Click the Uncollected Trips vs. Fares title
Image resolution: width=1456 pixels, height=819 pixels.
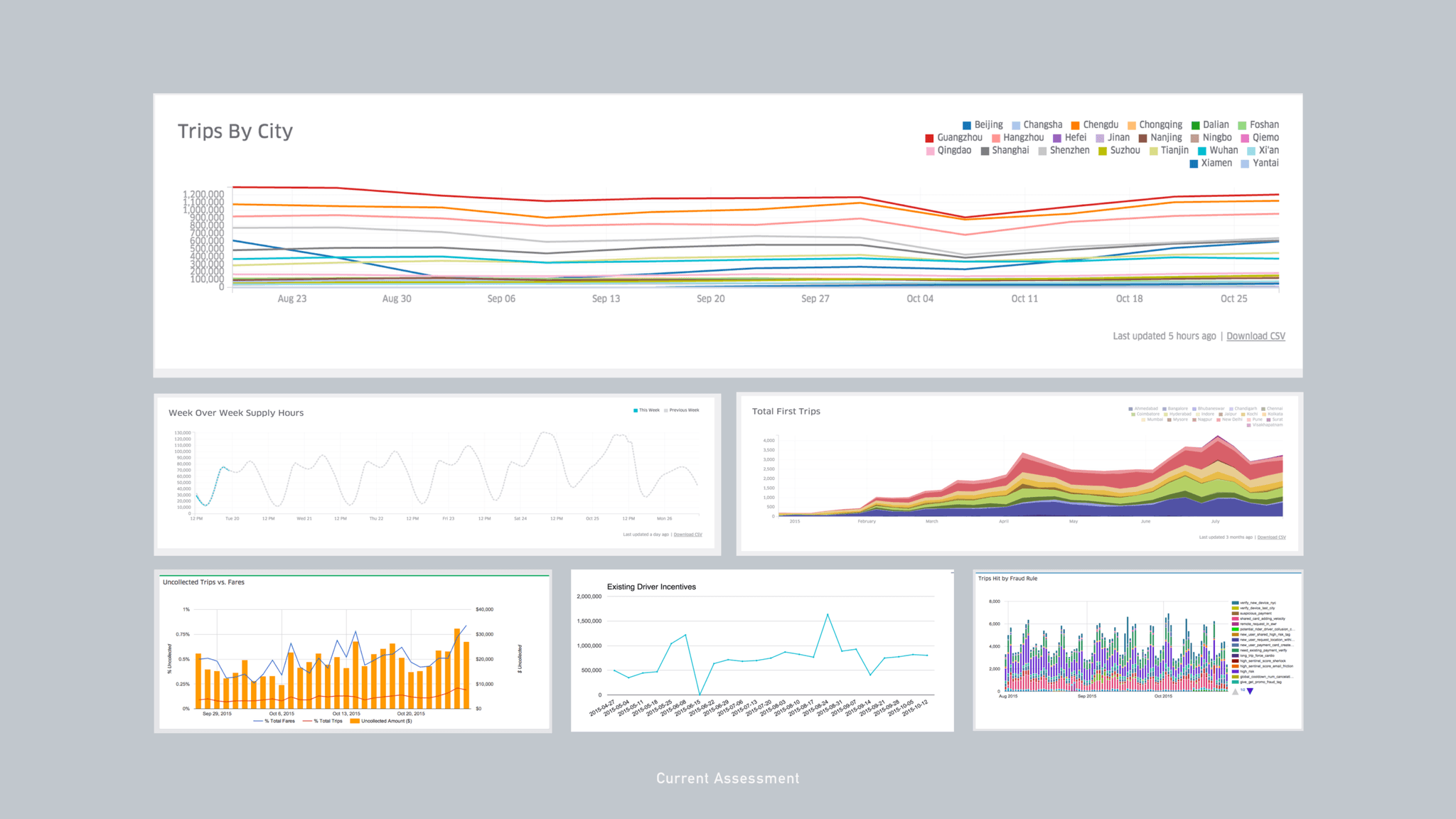pyautogui.click(x=203, y=582)
